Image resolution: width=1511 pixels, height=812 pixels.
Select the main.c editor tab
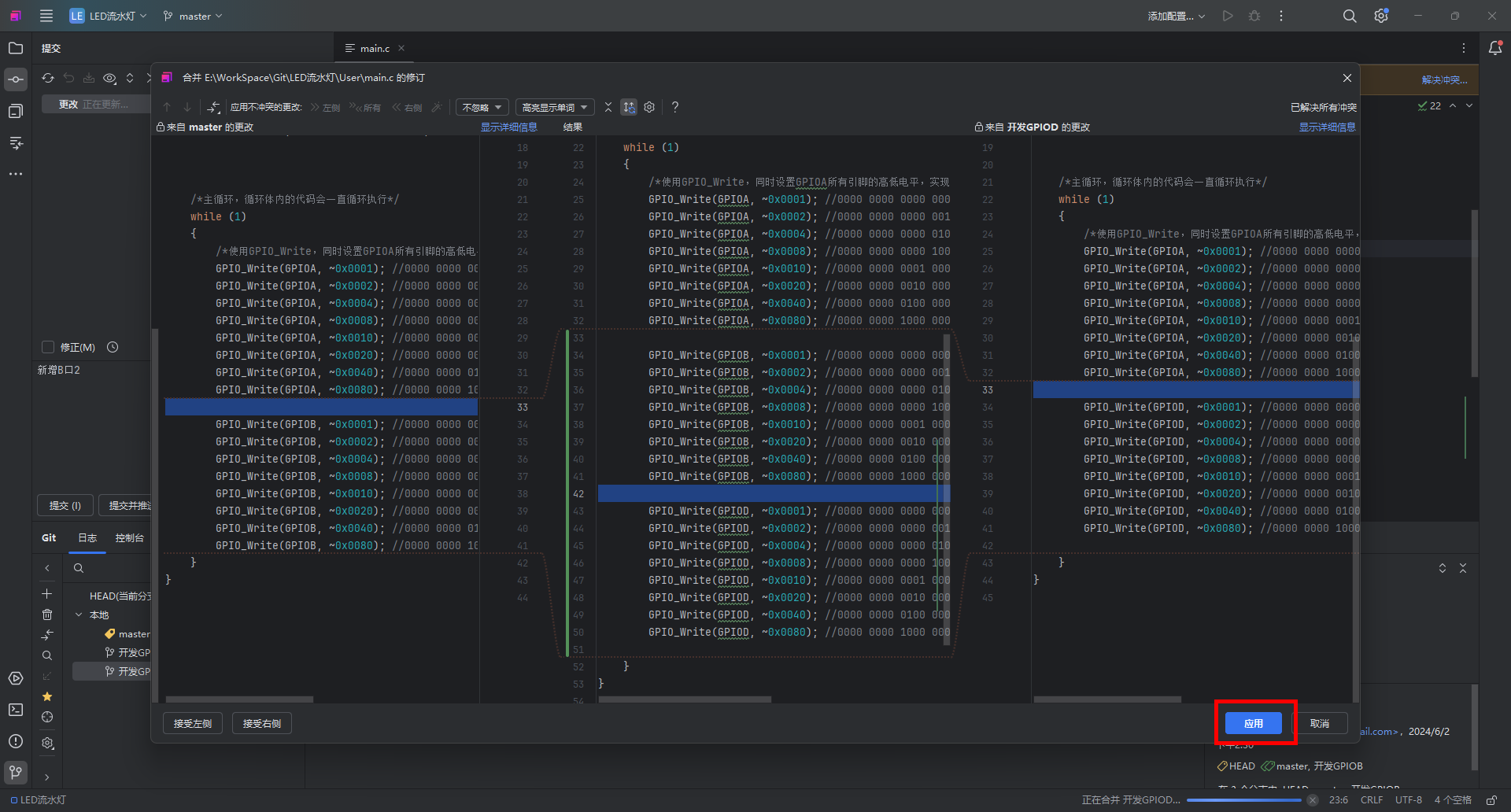[375, 49]
